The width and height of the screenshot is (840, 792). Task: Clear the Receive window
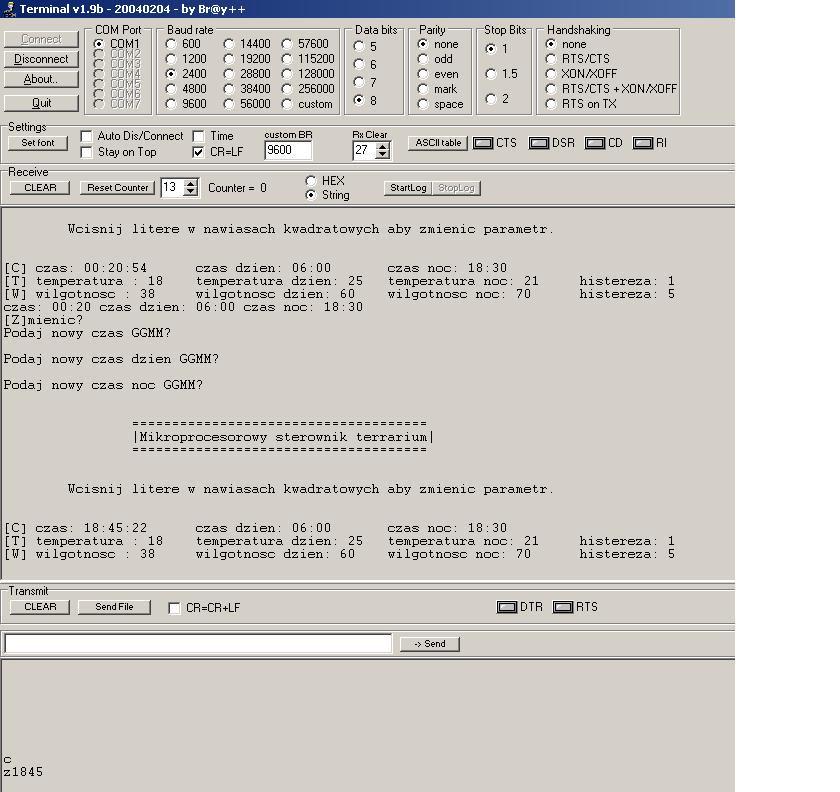[x=40, y=188]
